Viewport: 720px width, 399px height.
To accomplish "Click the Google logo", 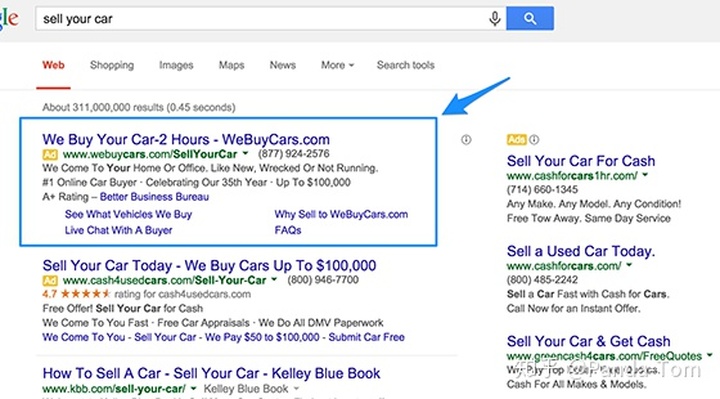I will coord(9,19).
